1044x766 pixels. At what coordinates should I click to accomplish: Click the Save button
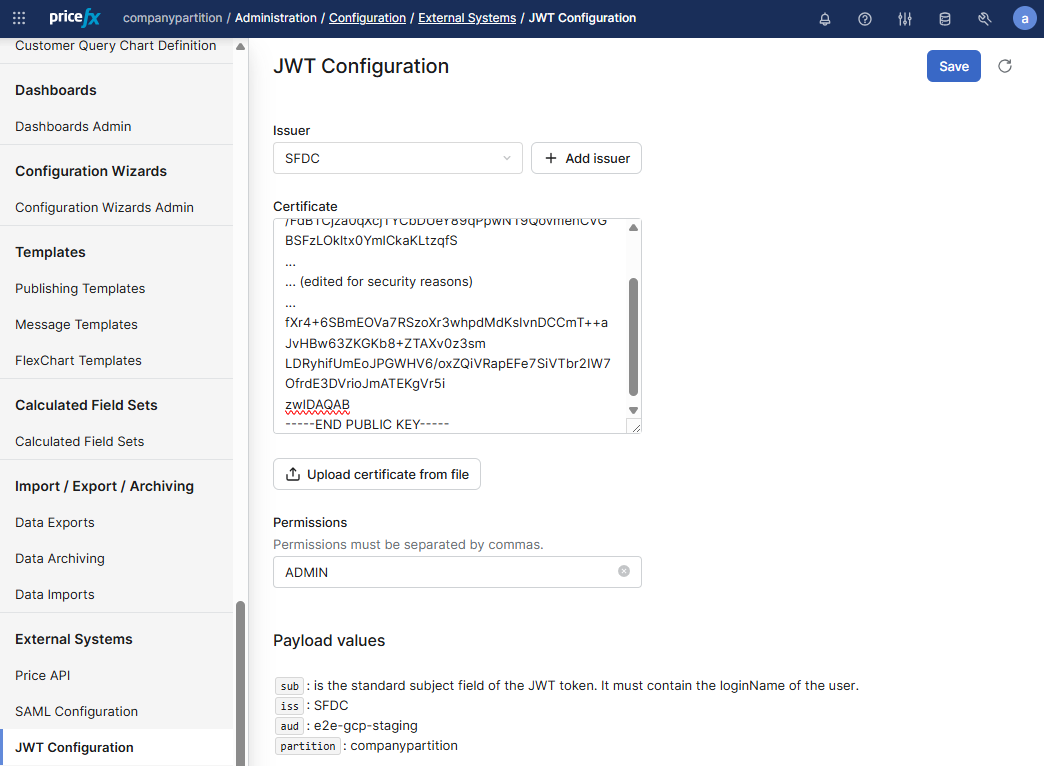[x=953, y=66]
